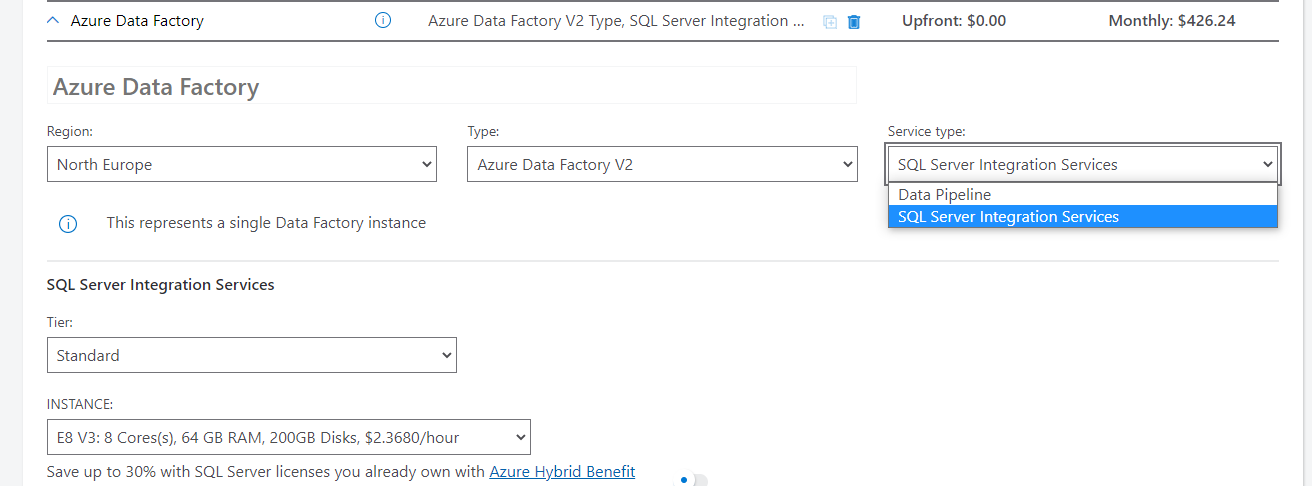Choose Data Pipeline from Service type list
The image size is (1312, 486).
1083,195
